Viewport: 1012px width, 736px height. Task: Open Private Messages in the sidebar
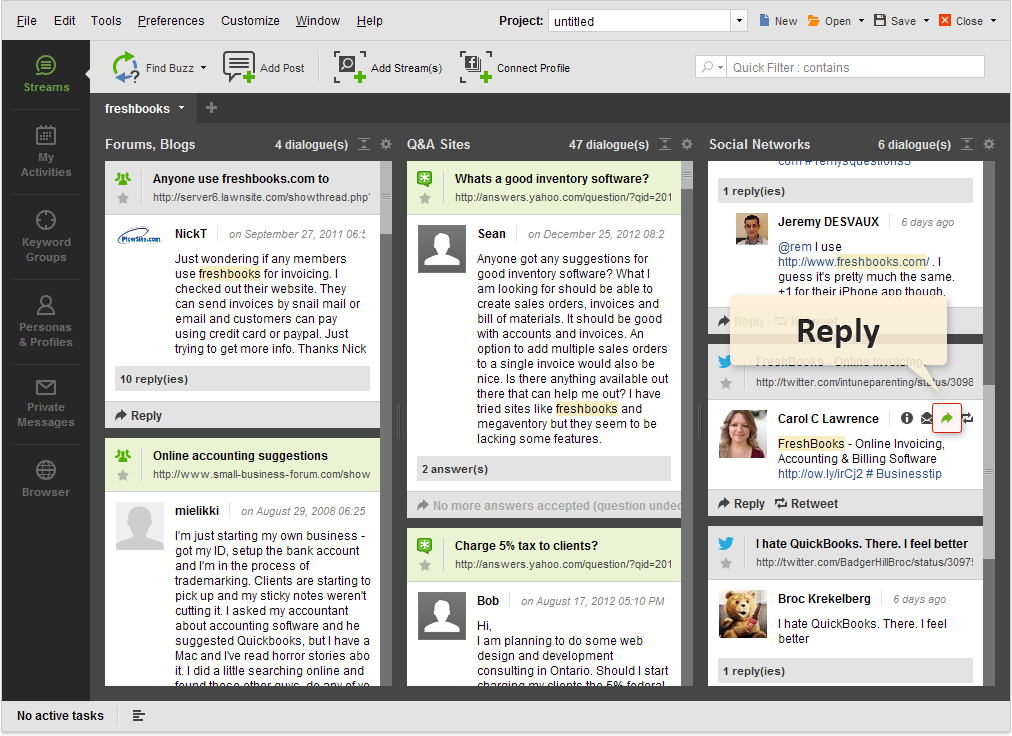[x=46, y=403]
